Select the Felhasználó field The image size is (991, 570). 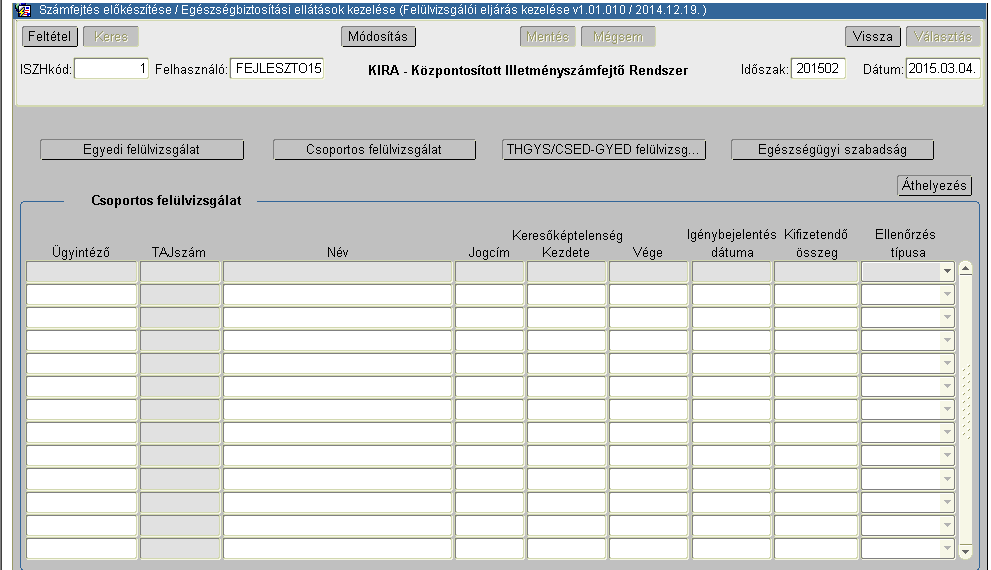(277, 68)
